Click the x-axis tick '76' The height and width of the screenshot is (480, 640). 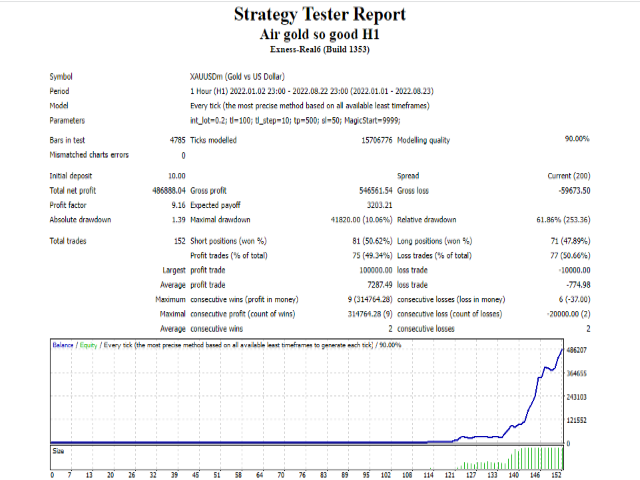coord(302,475)
